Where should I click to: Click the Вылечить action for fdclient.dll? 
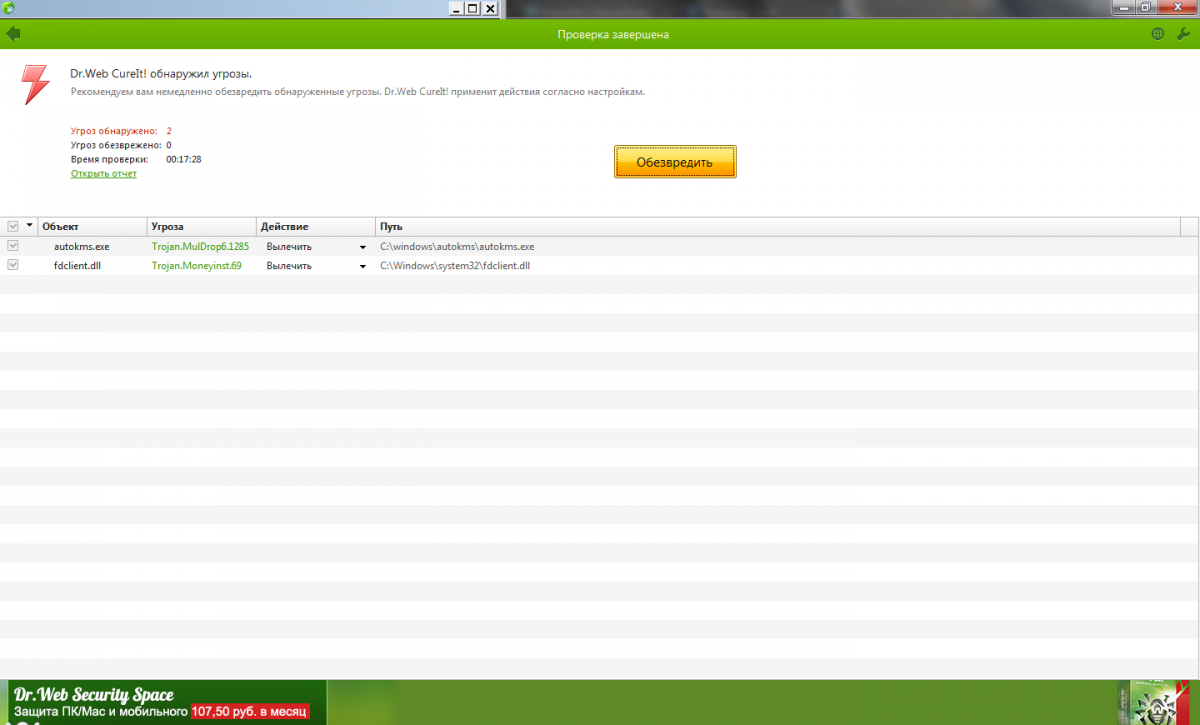pyautogui.click(x=289, y=266)
